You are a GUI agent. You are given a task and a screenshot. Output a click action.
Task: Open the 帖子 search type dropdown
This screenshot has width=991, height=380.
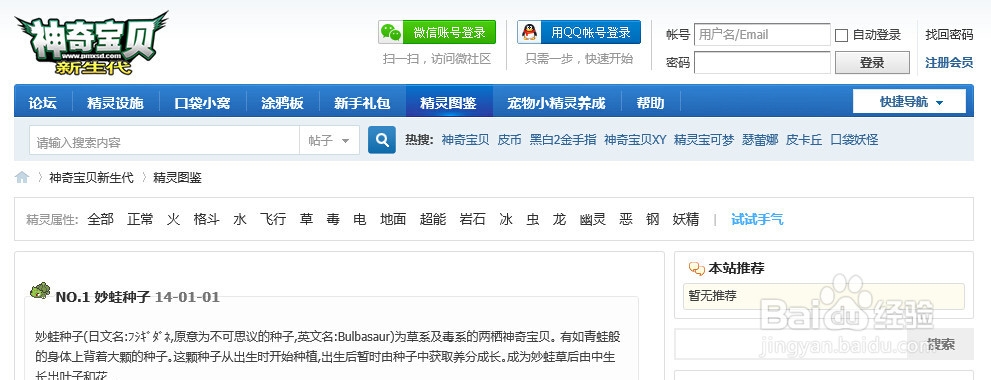pyautogui.click(x=329, y=140)
